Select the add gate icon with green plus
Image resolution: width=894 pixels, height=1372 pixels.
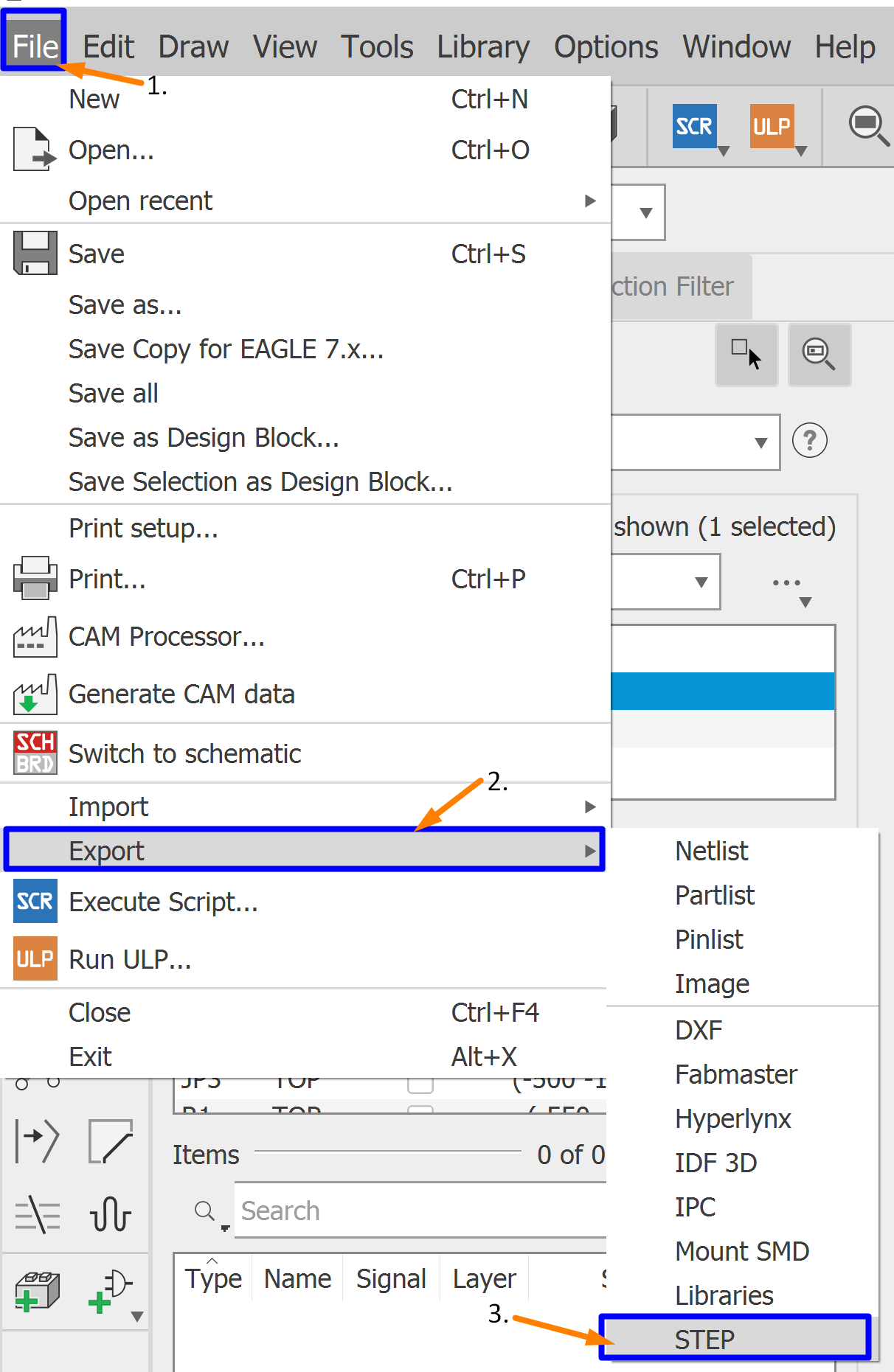[111, 1291]
